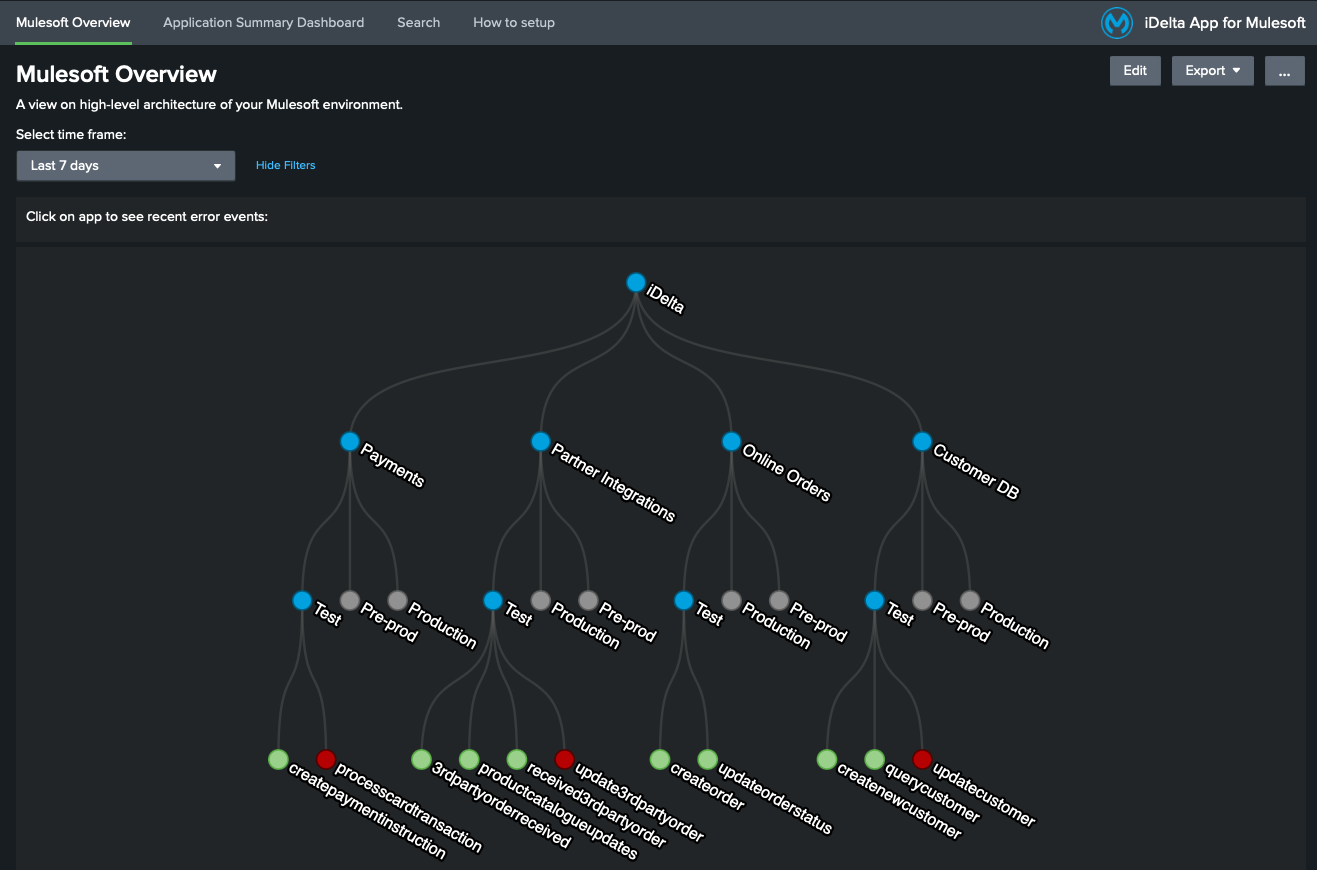Select the createnewcustomer green node
1317x870 pixels.
(826, 759)
